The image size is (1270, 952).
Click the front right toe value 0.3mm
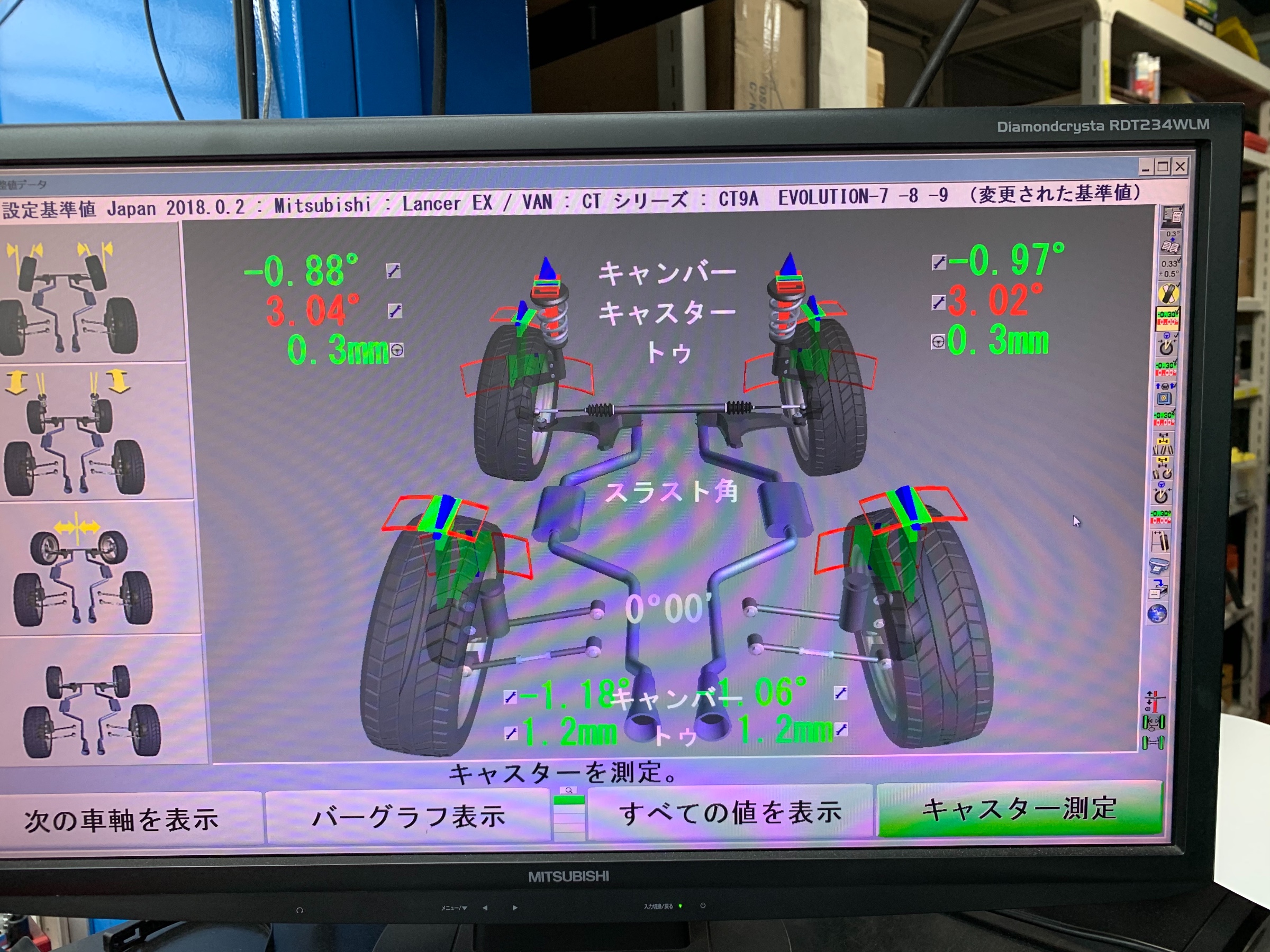coord(998,340)
